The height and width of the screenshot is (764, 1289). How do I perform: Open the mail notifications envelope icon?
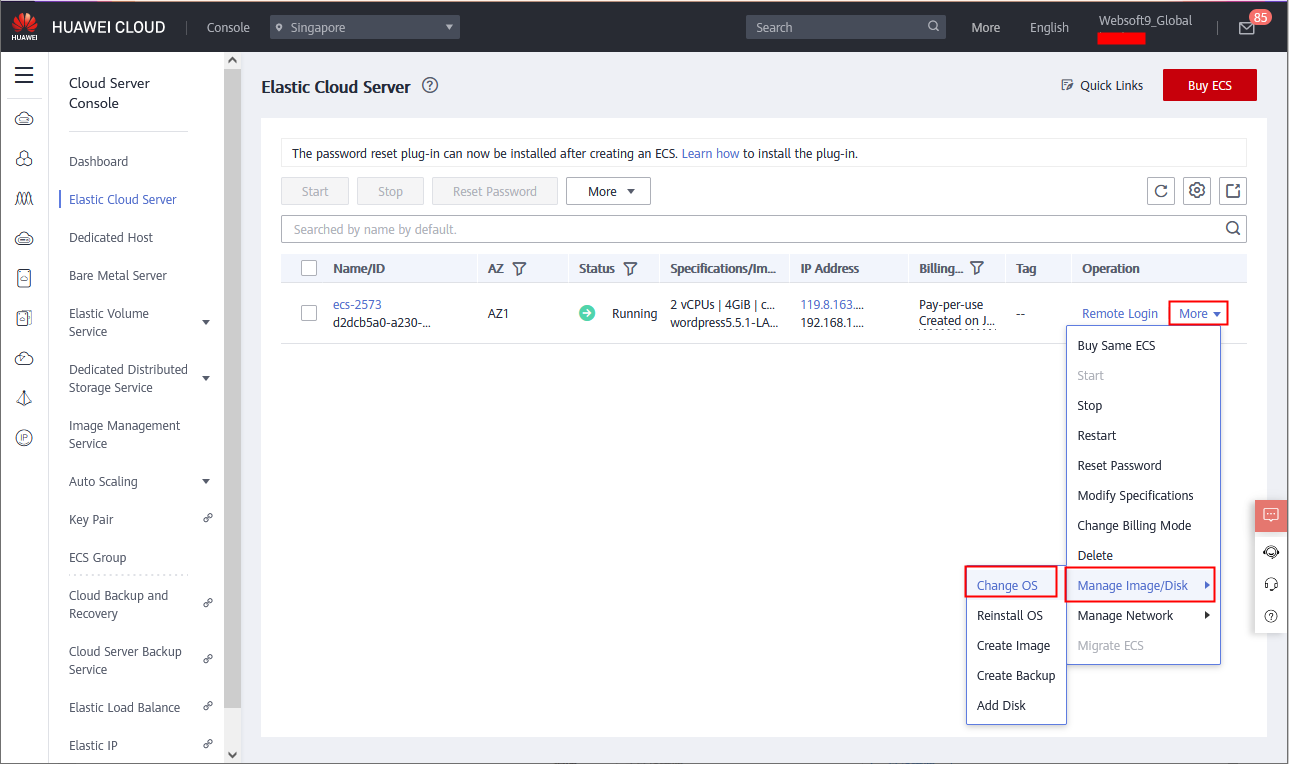[x=1246, y=28]
